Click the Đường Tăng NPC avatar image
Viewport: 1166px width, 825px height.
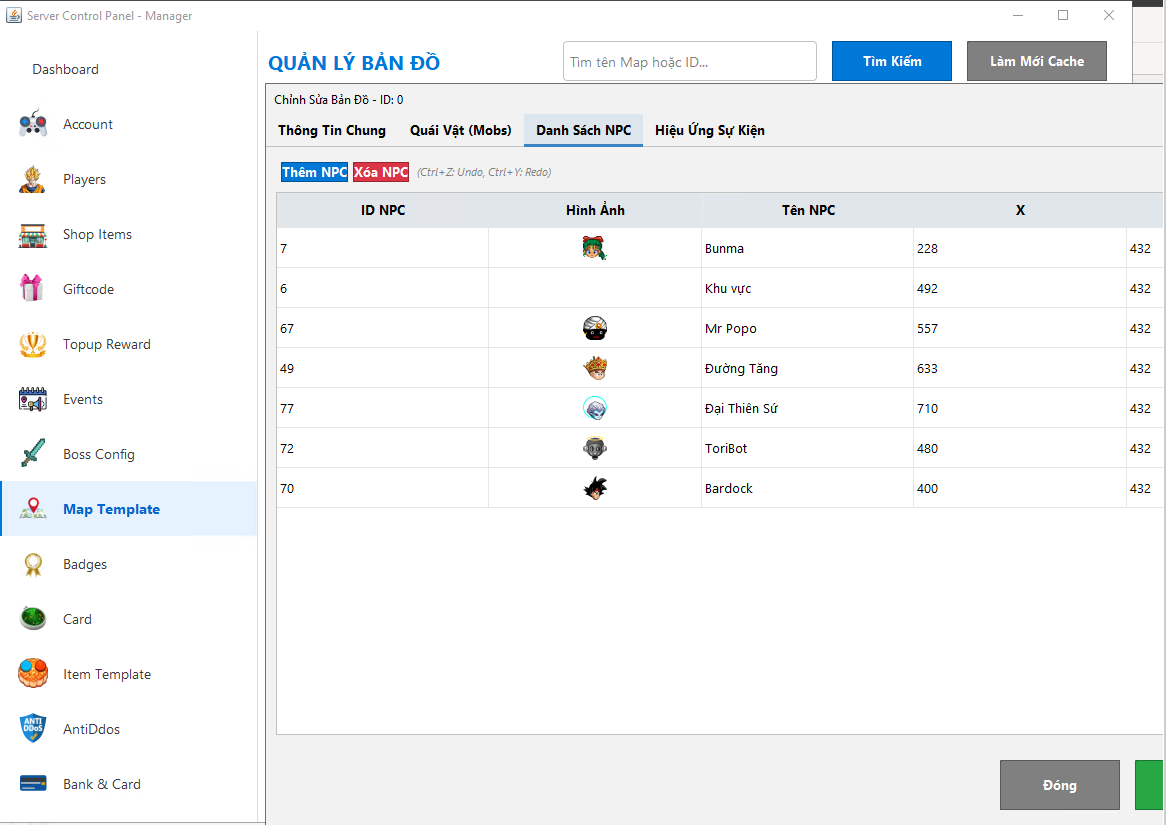[x=595, y=367]
